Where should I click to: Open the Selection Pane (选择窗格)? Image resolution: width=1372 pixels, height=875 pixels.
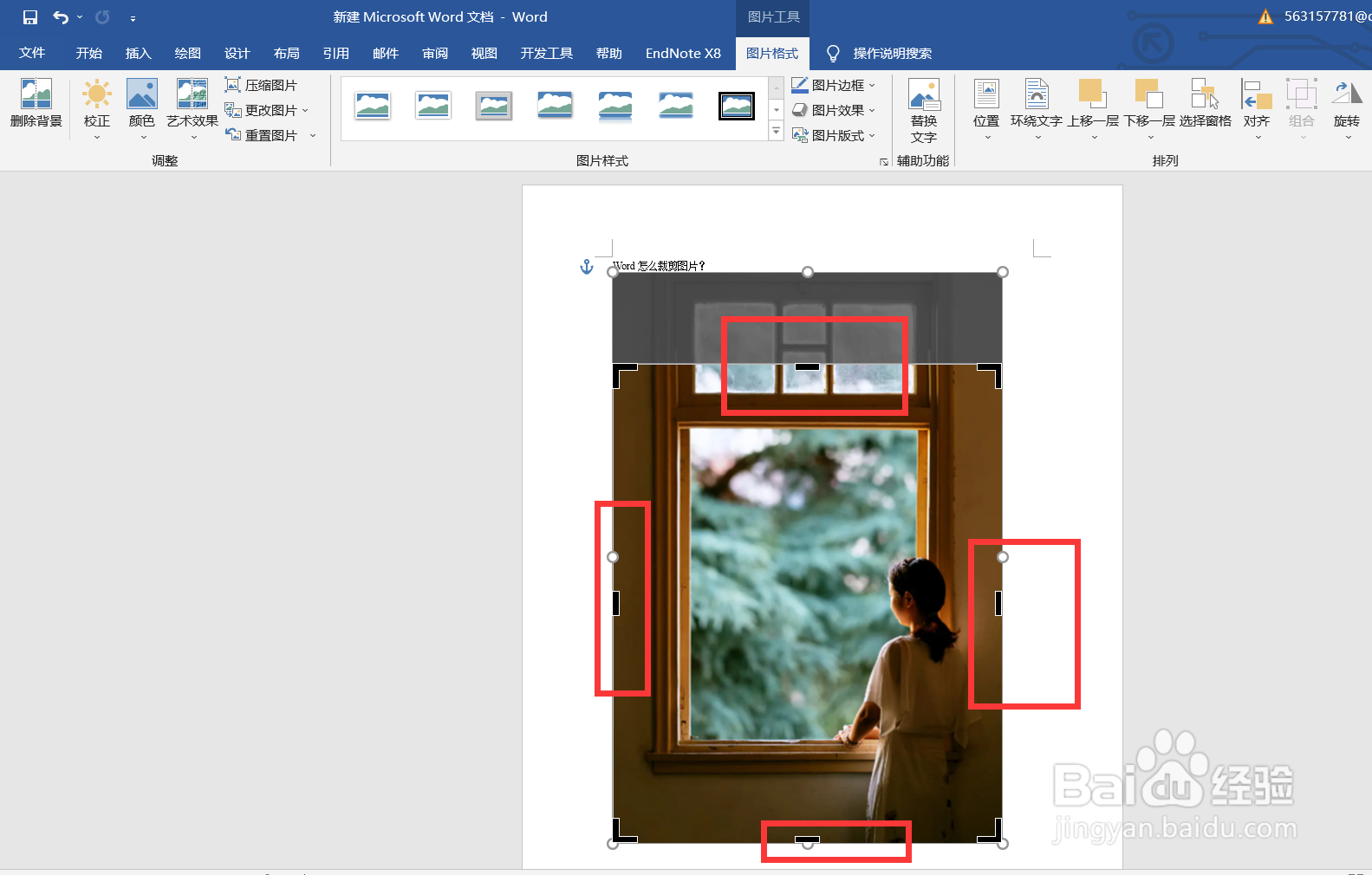pos(1206,104)
